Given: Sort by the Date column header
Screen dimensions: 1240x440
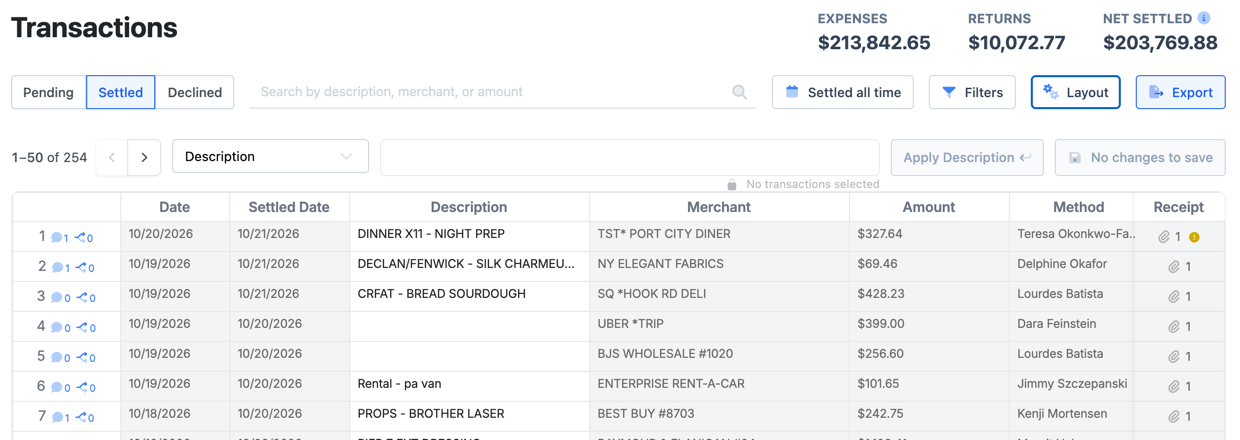Looking at the screenshot, I should click(x=175, y=207).
